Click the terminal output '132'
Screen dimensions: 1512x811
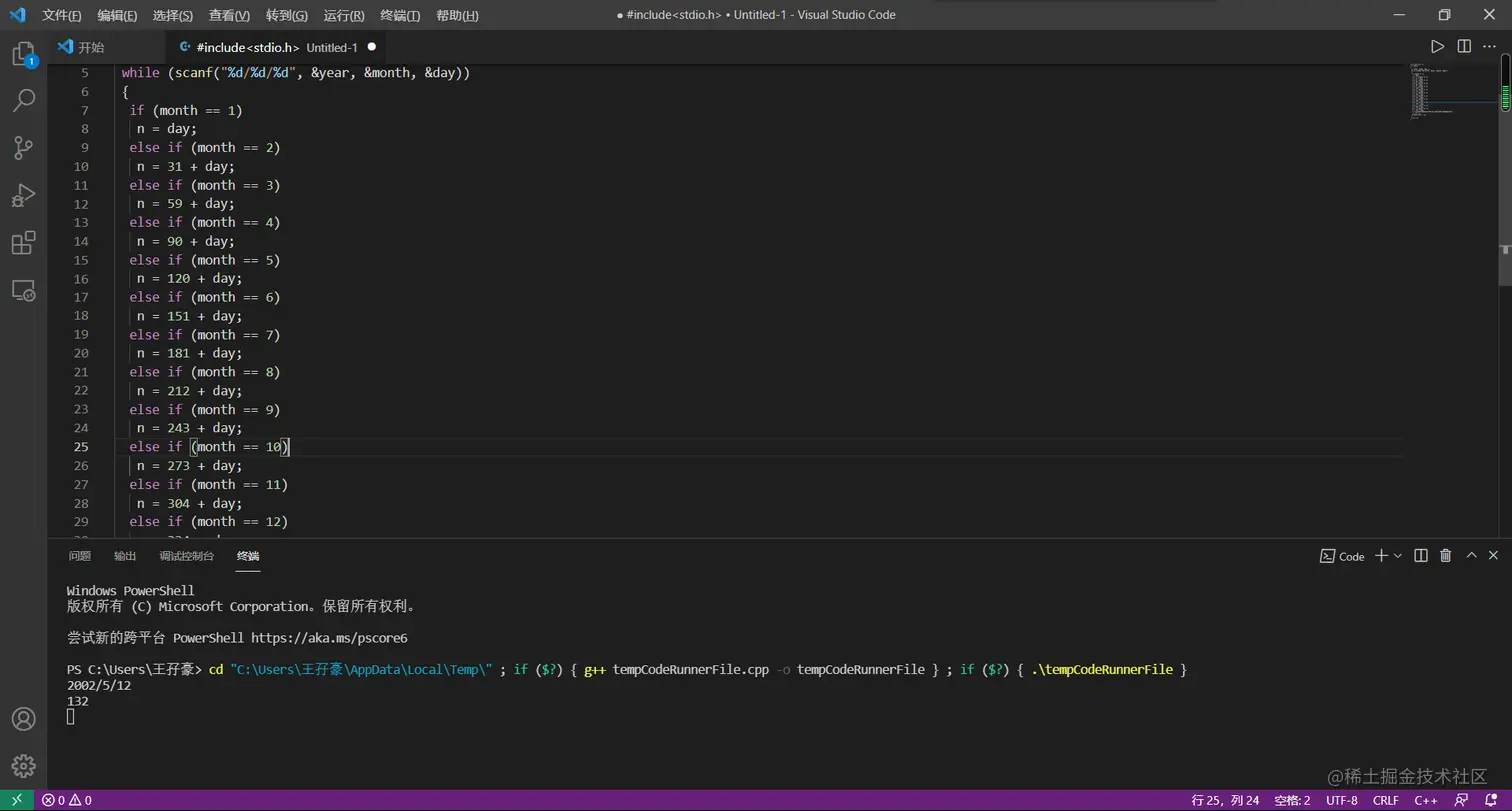pyautogui.click(x=78, y=702)
